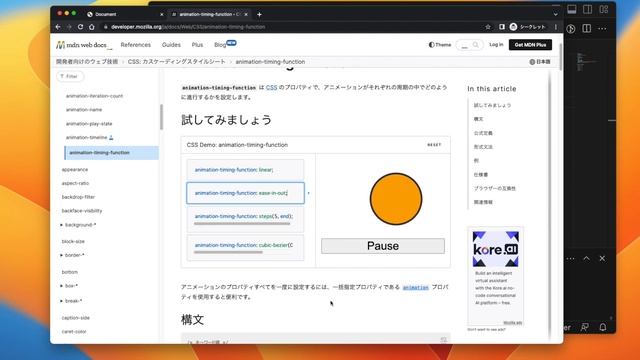The height and width of the screenshot is (360, 640).
Task: Click the incognito profile icon
Action: click(x=513, y=27)
